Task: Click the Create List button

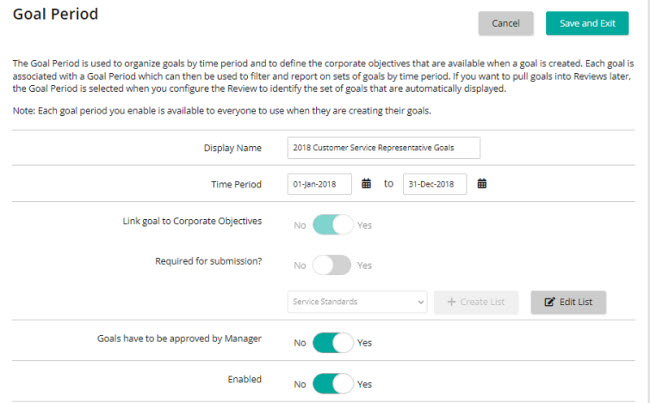Action: [x=476, y=302]
